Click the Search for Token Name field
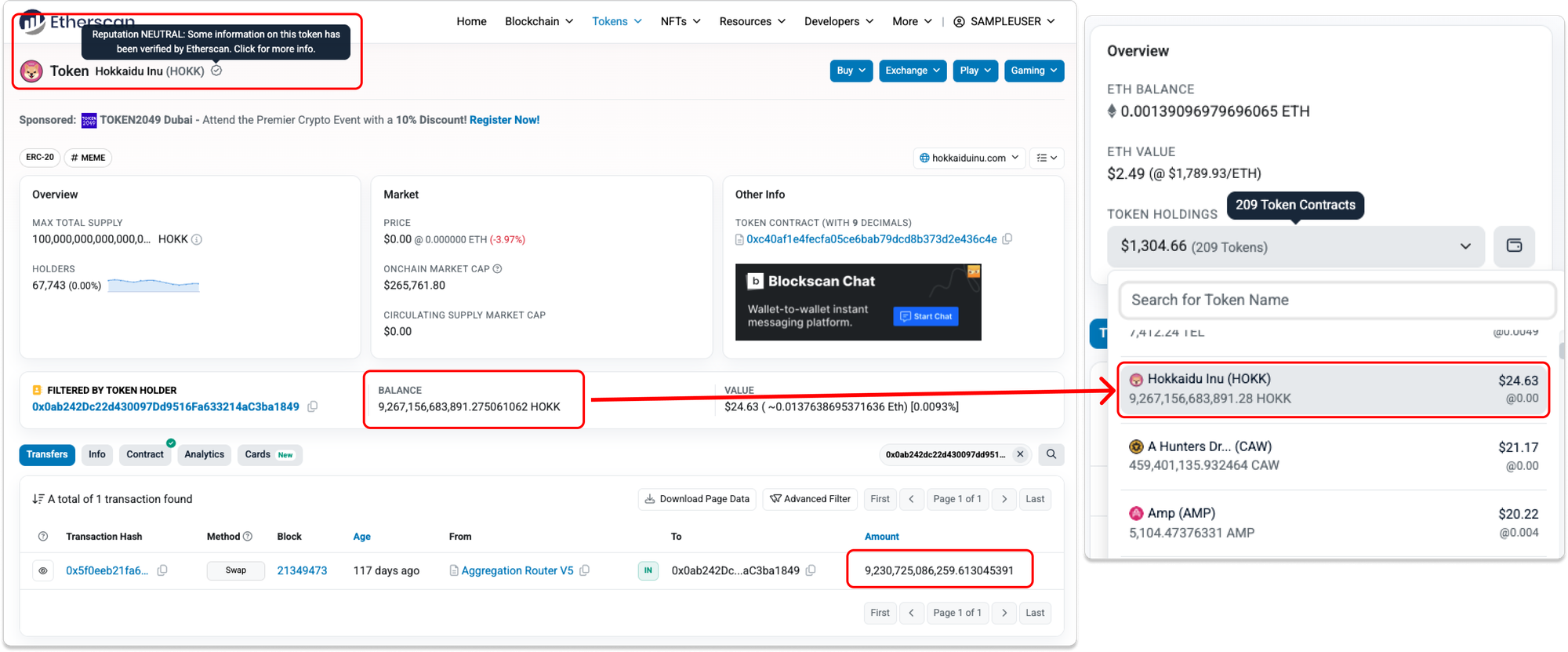 point(1337,300)
